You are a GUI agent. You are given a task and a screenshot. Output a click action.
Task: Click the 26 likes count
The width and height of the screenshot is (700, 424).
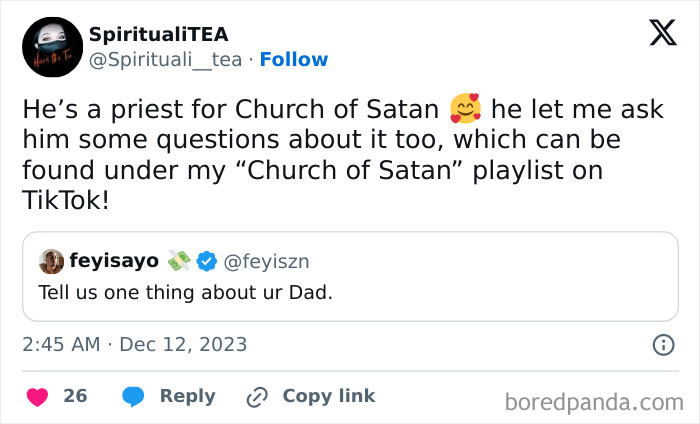coord(75,396)
